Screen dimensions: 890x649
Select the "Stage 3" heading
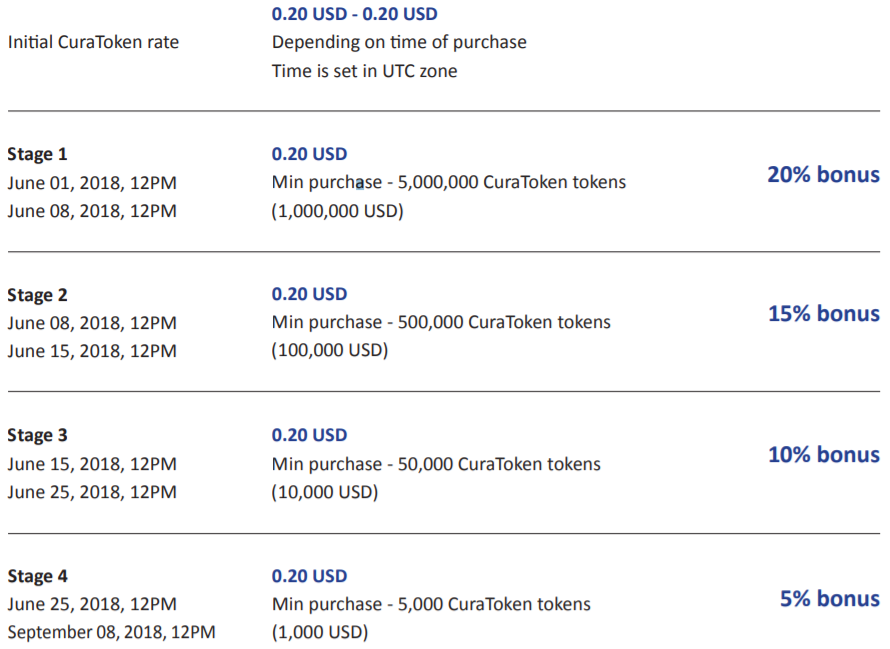point(37,435)
